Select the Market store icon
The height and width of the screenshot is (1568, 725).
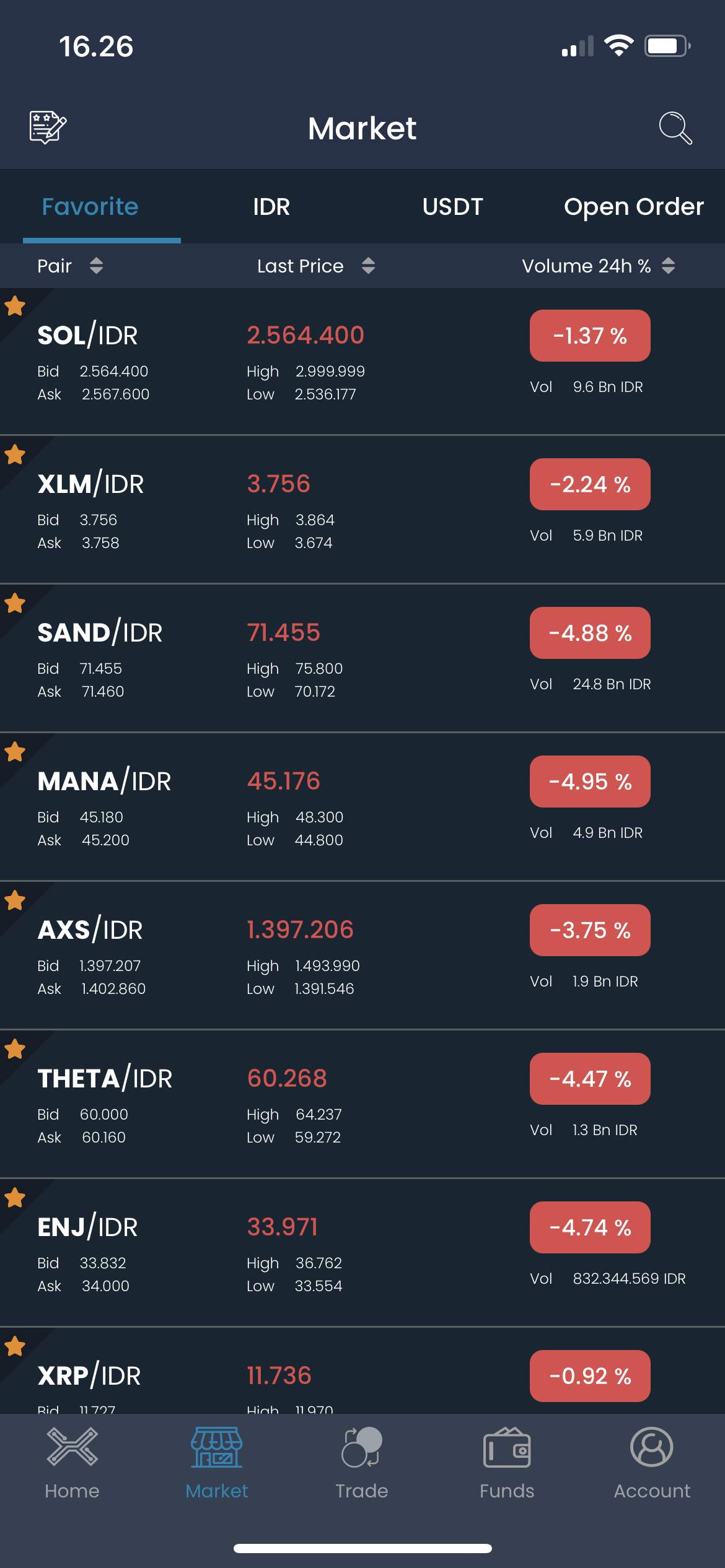217,1447
